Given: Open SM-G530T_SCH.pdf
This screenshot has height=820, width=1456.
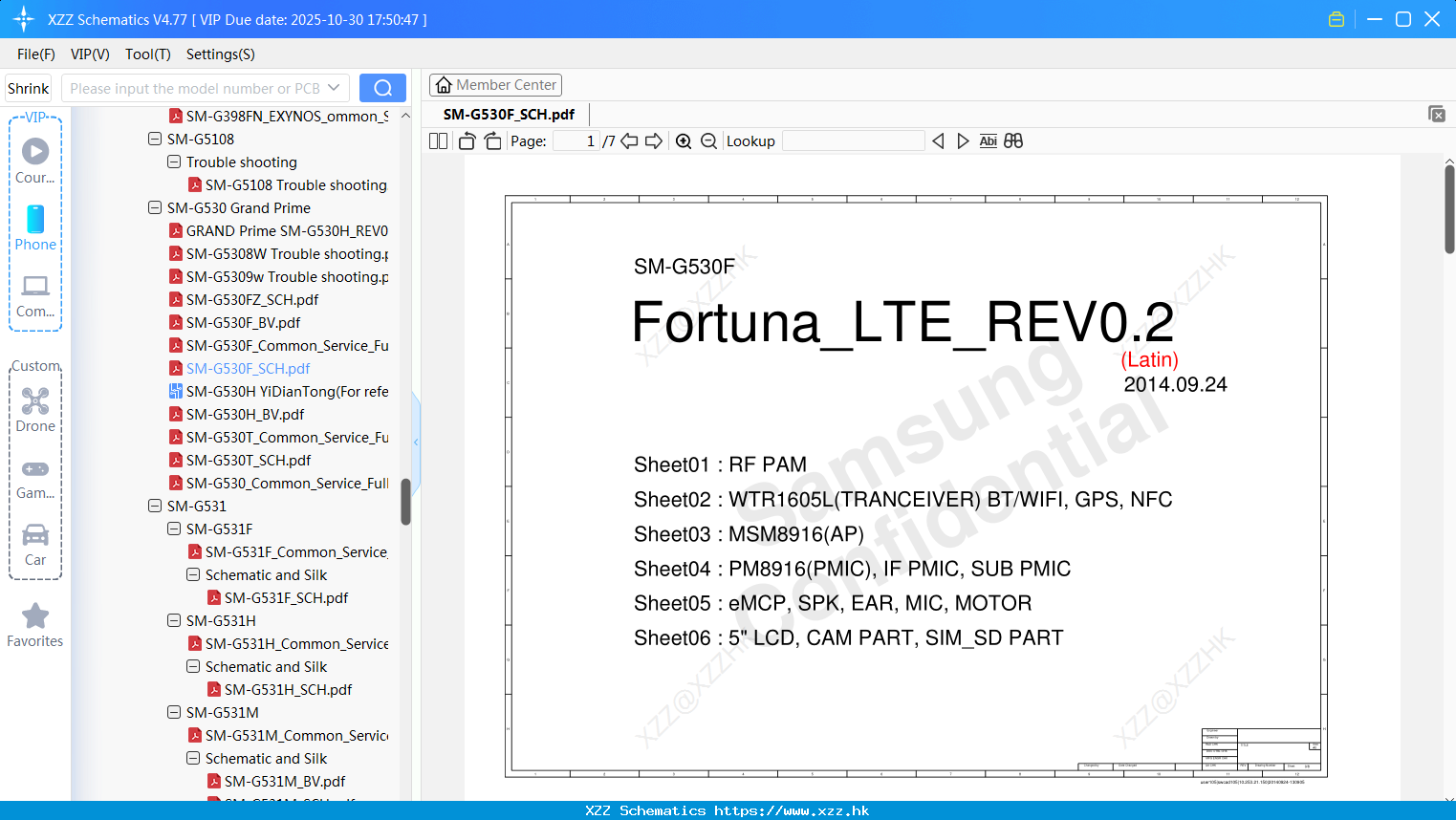Looking at the screenshot, I should pyautogui.click(x=239, y=460).
